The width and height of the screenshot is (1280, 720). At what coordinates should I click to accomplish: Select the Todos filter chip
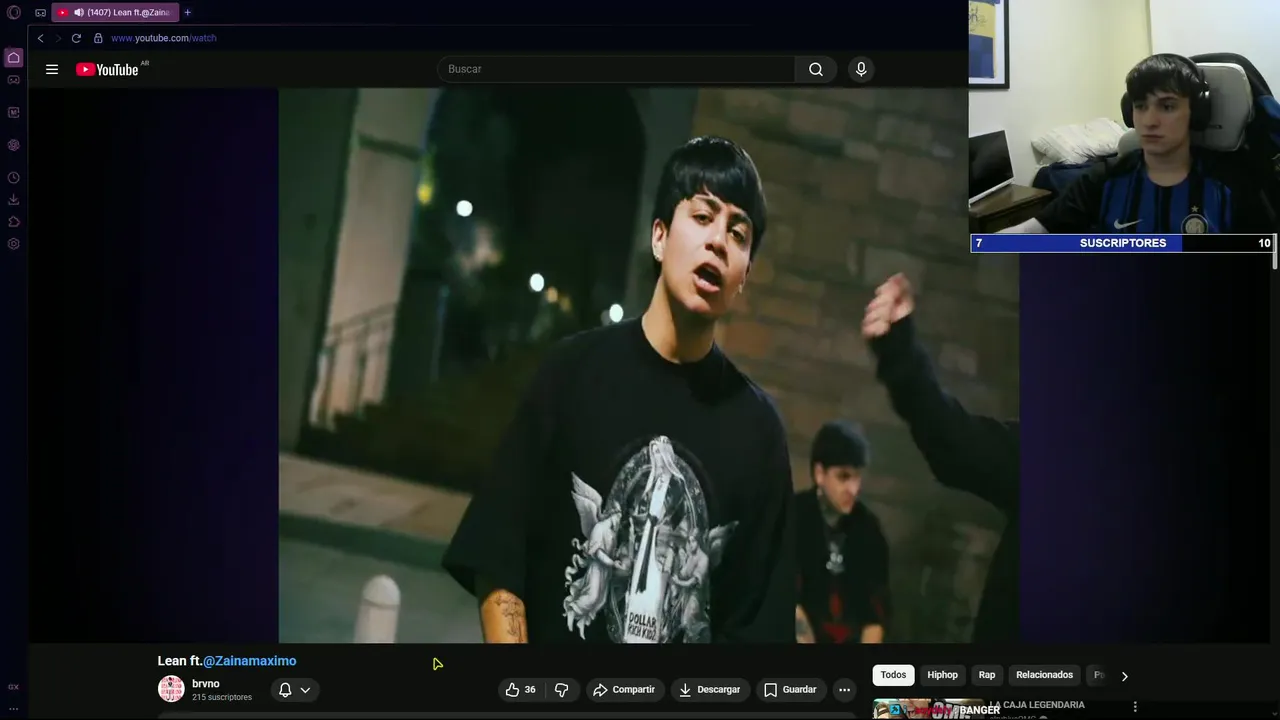pos(893,675)
